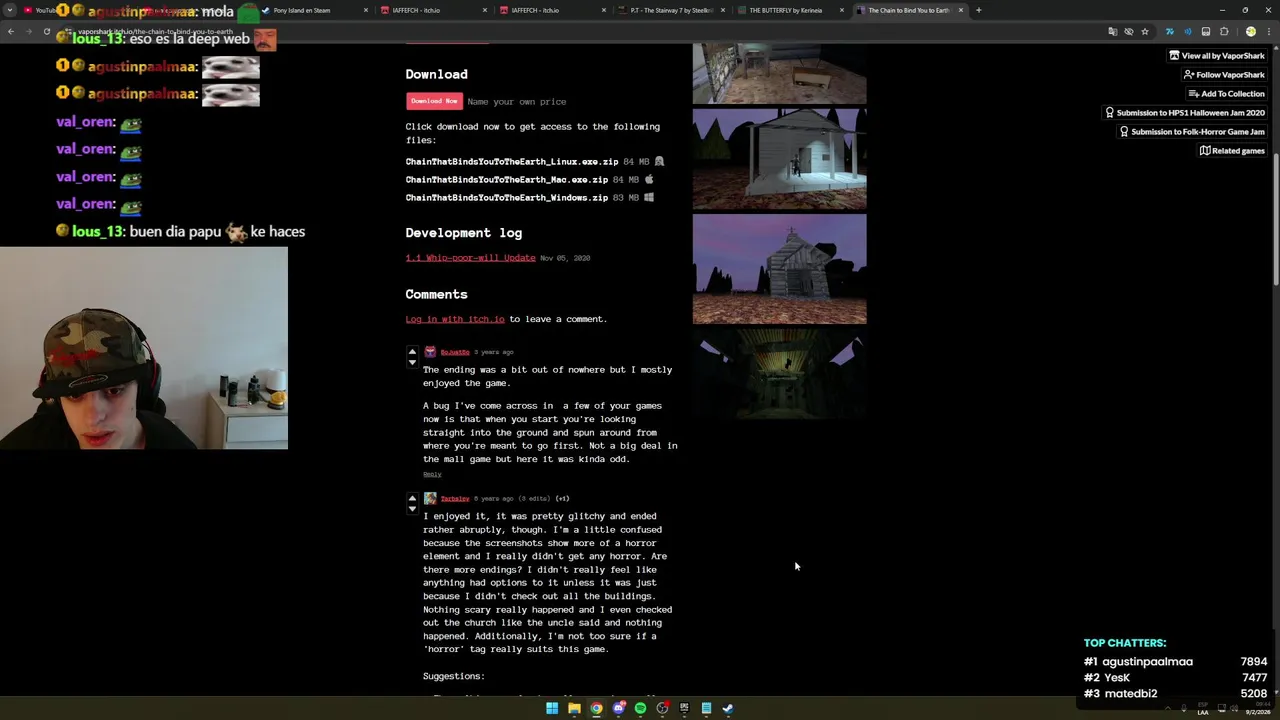1280x720 pixels.
Task: Open the Related games link
Action: pos(1232,151)
